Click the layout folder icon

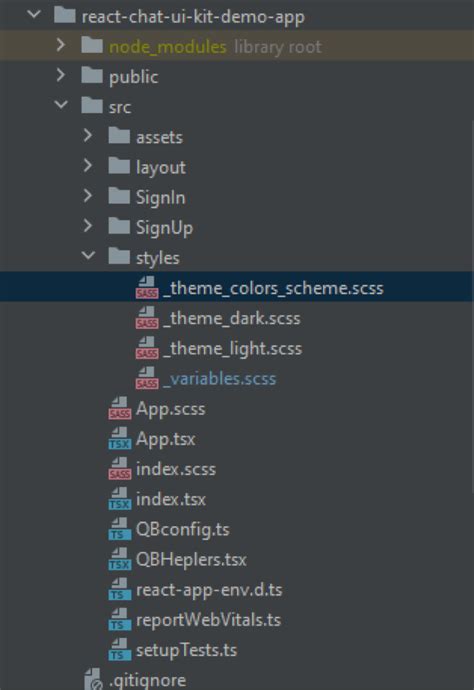(119, 166)
